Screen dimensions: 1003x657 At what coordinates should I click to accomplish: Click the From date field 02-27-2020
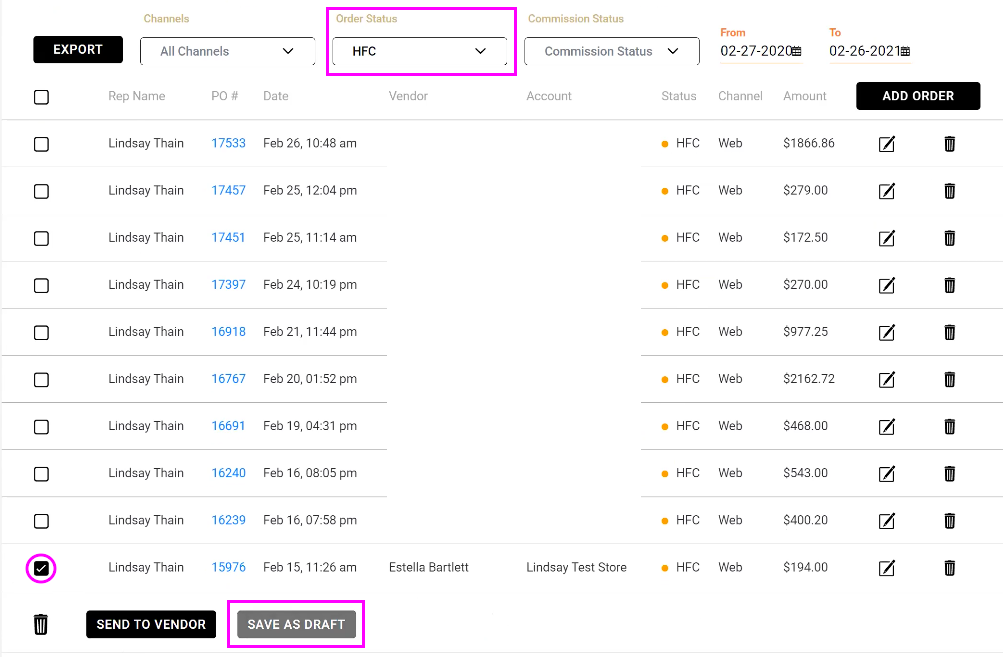click(x=755, y=51)
